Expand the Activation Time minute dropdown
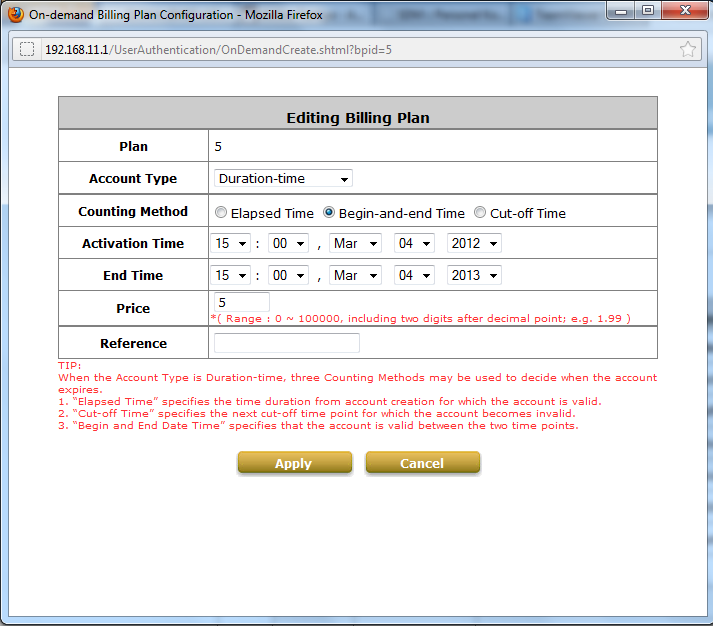 coord(288,244)
